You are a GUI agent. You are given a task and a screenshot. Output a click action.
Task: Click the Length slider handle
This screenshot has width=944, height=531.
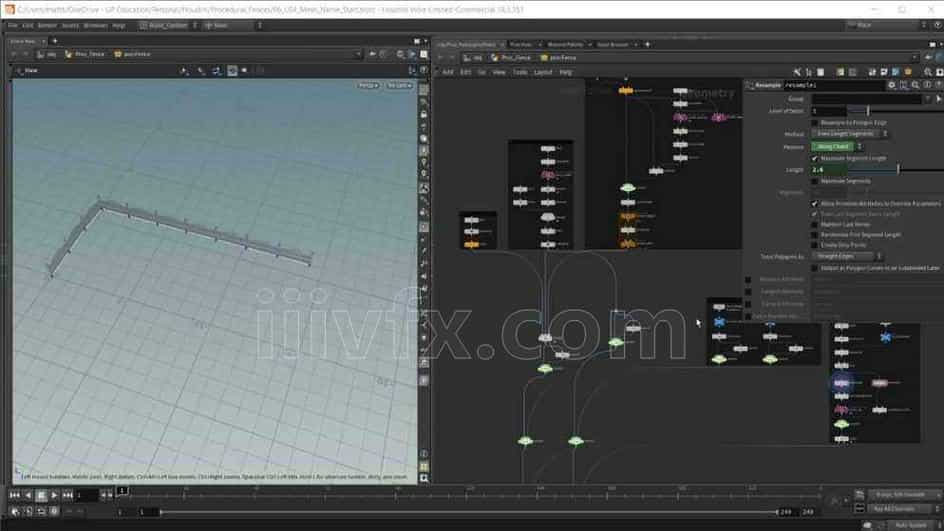pos(898,170)
